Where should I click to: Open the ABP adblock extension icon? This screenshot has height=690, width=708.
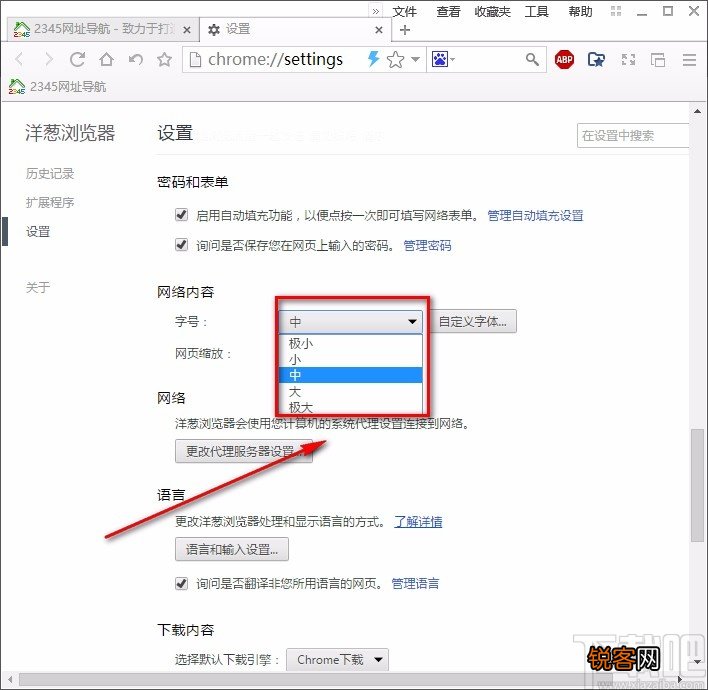coord(564,59)
